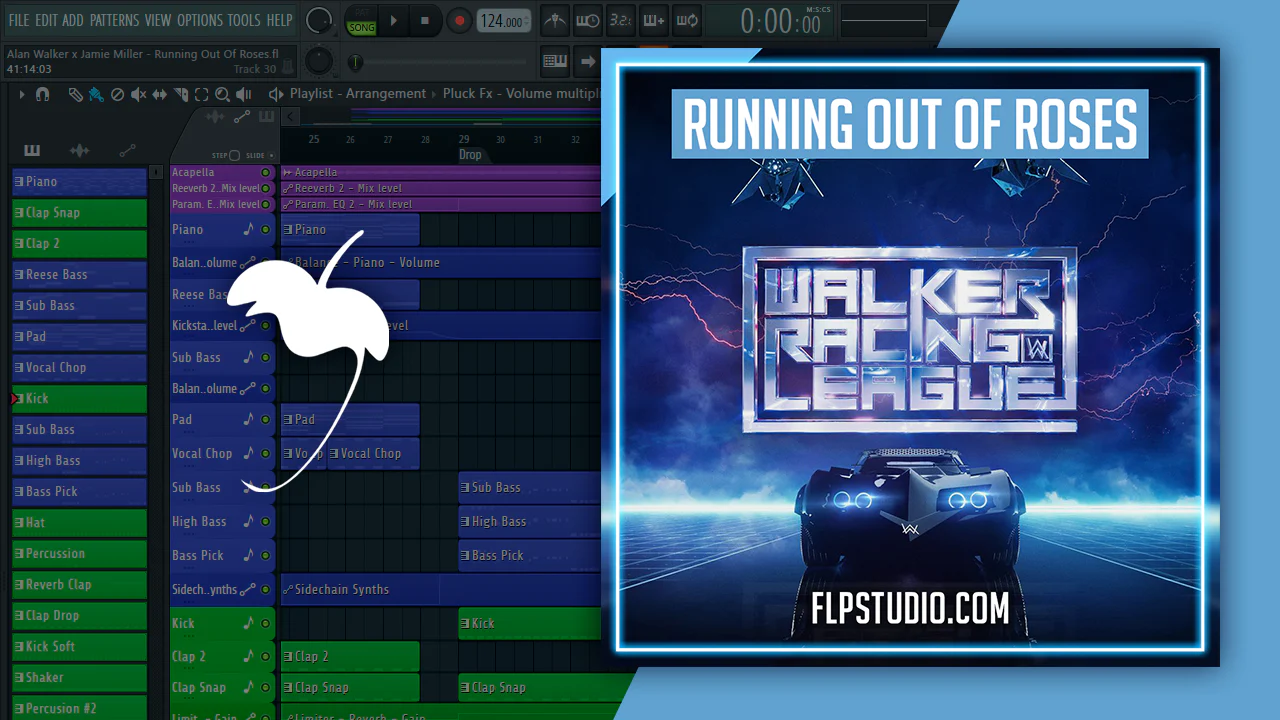Open the PATTERNS menu
The height and width of the screenshot is (720, 1280).
click(x=114, y=20)
